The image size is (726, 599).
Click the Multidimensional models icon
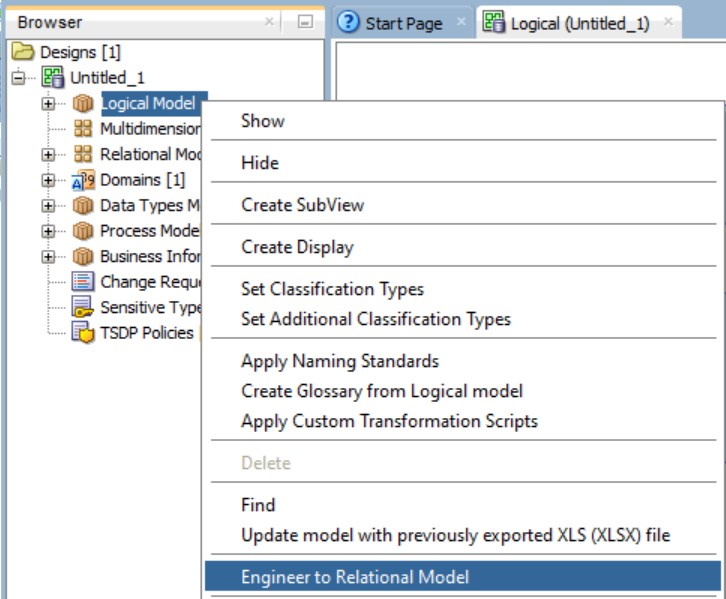click(84, 129)
